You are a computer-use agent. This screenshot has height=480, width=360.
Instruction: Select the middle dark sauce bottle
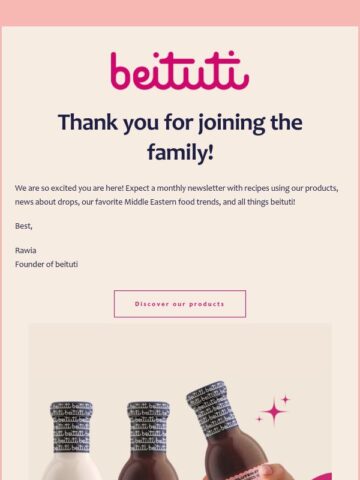click(x=149, y=441)
